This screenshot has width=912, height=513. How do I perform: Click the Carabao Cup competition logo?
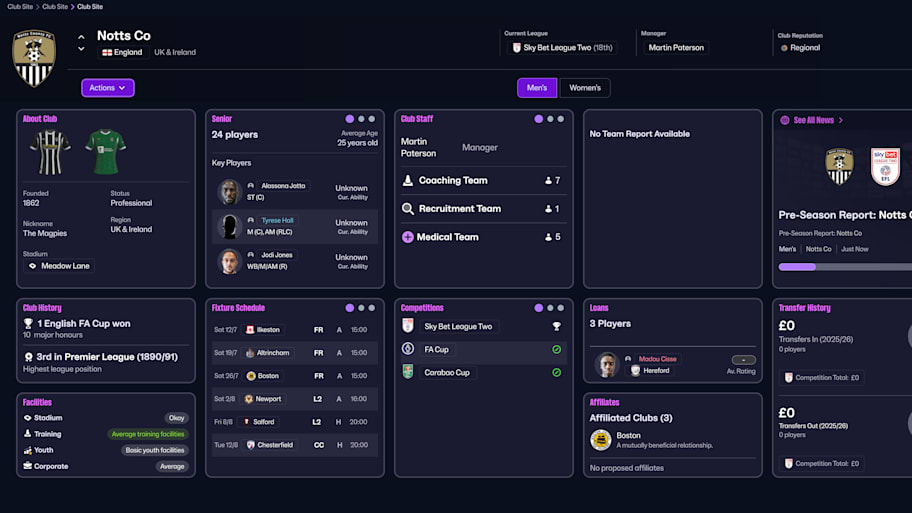(408, 372)
